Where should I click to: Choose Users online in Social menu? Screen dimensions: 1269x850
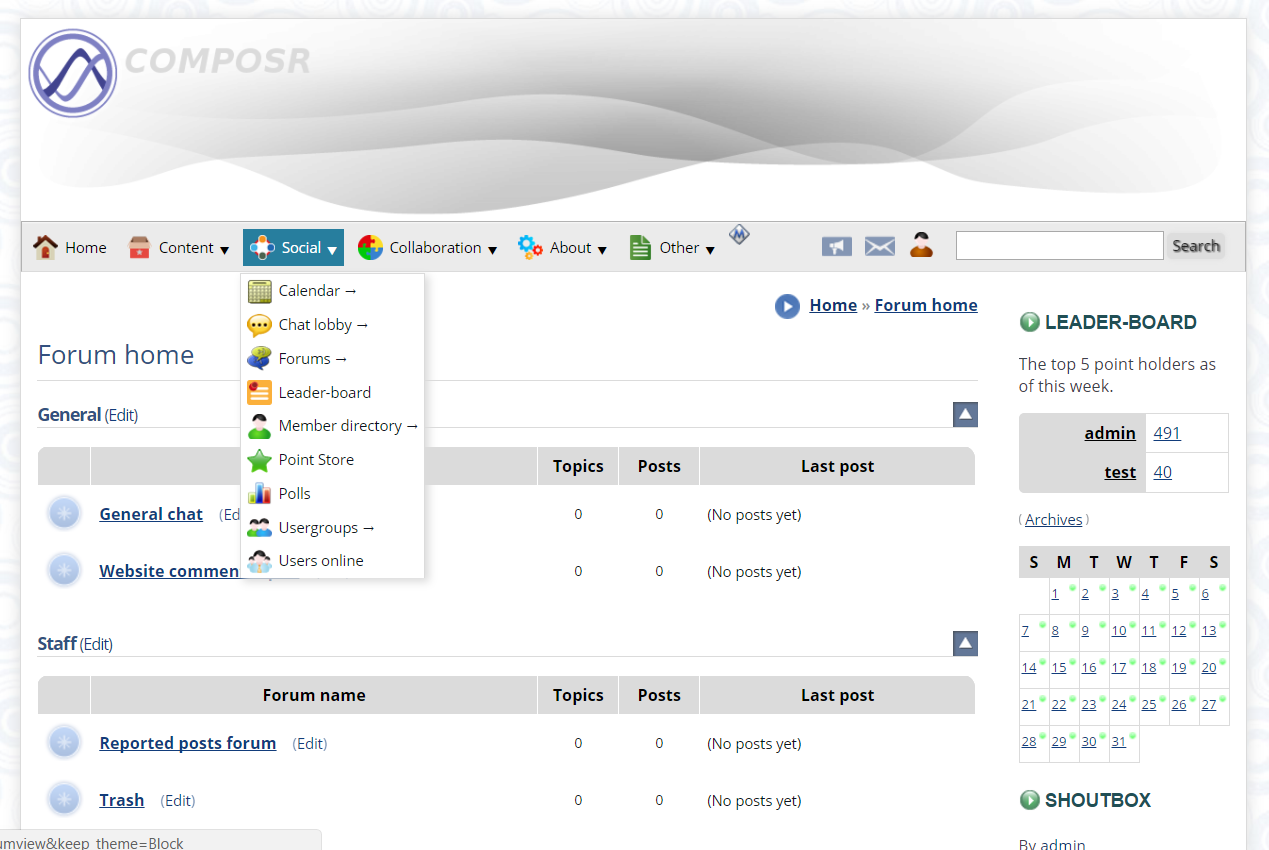(320, 561)
